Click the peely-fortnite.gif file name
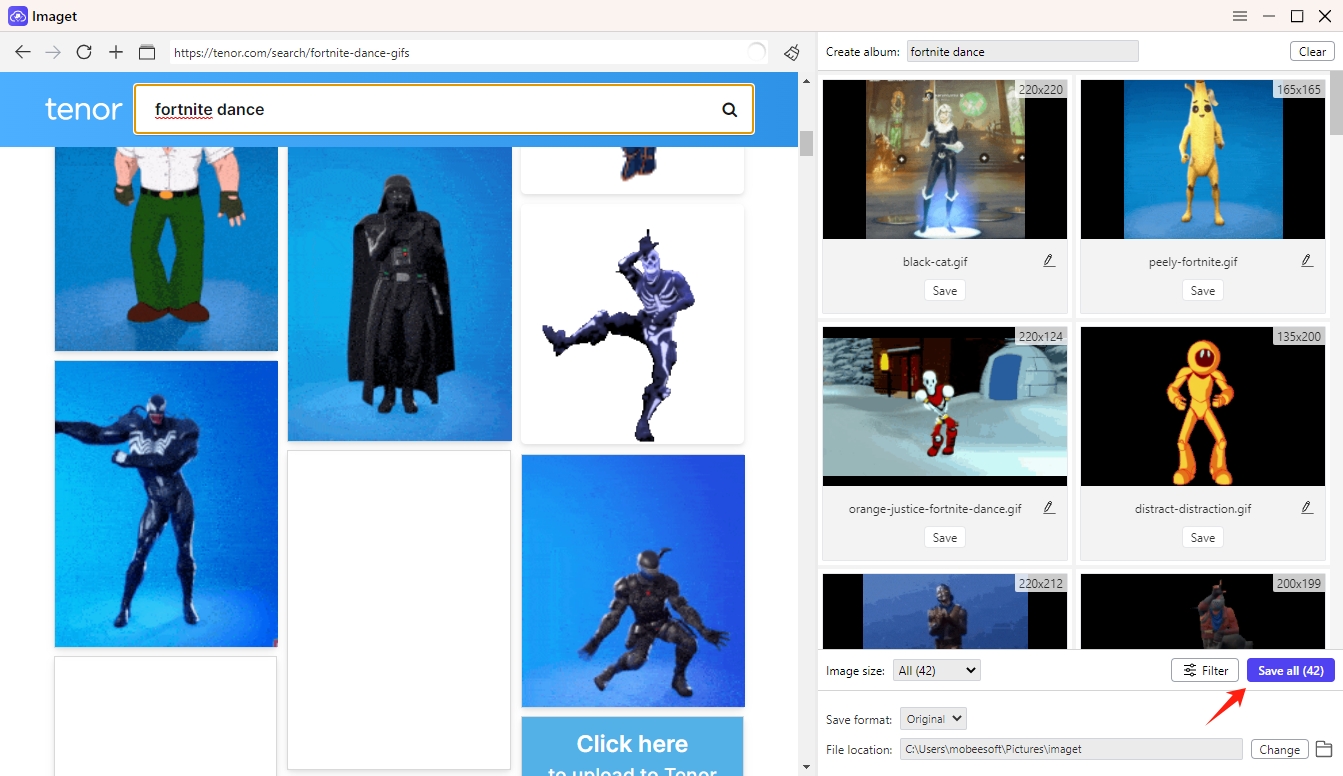This screenshot has width=1343, height=776. pyautogui.click(x=1193, y=262)
